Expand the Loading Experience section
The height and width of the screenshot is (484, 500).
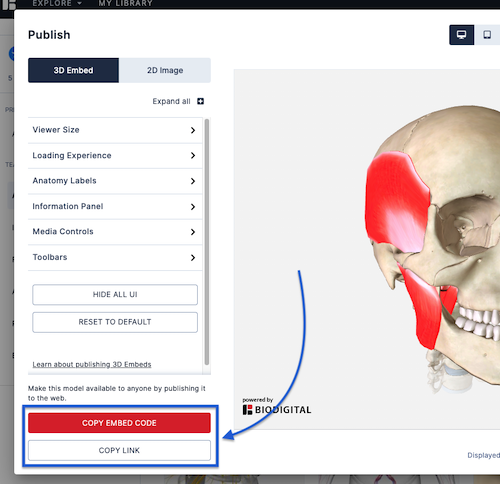[115, 156]
